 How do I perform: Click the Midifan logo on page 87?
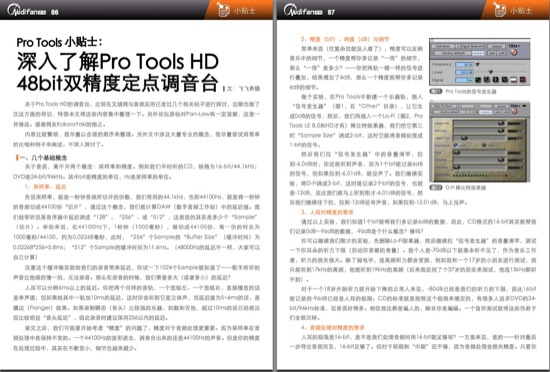303,10
